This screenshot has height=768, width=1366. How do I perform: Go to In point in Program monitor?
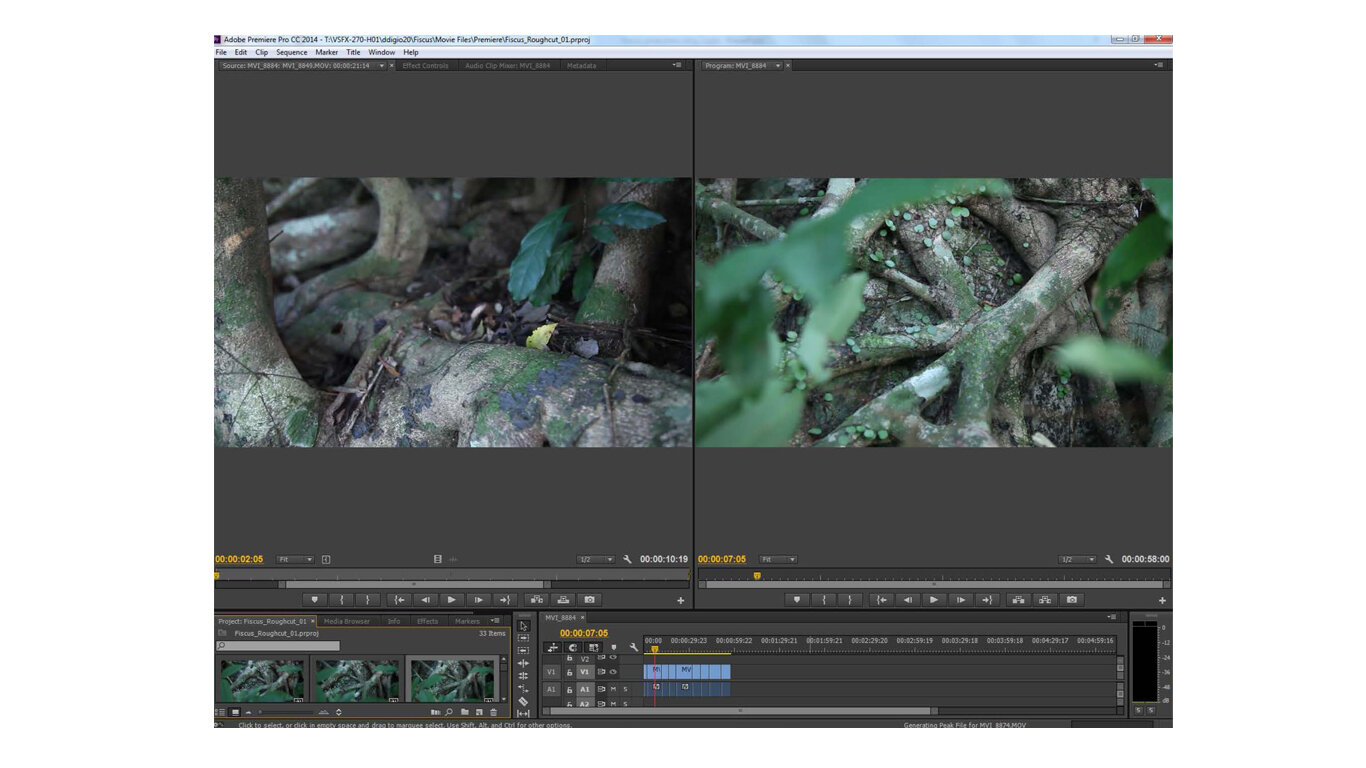pyautogui.click(x=881, y=600)
